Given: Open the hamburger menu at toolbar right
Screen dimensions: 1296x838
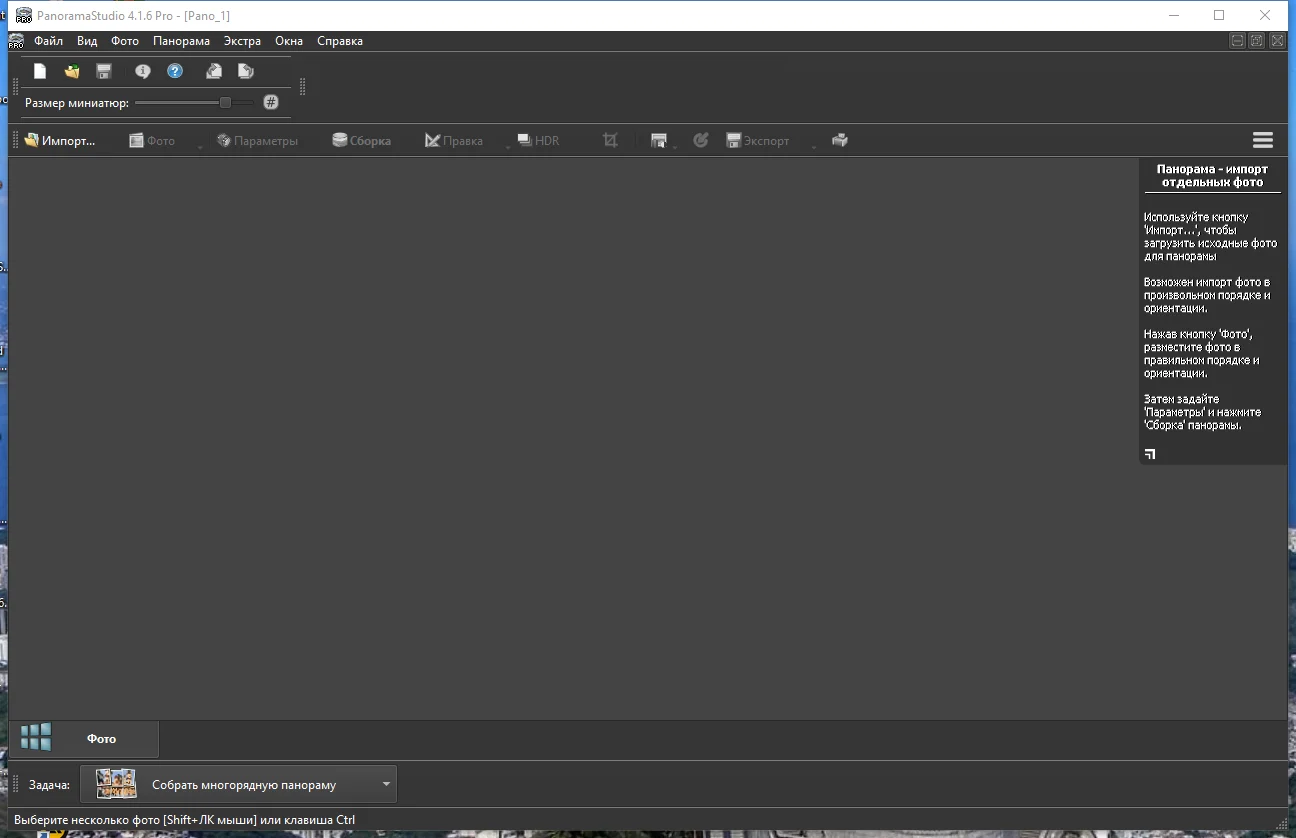Looking at the screenshot, I should [1262, 140].
